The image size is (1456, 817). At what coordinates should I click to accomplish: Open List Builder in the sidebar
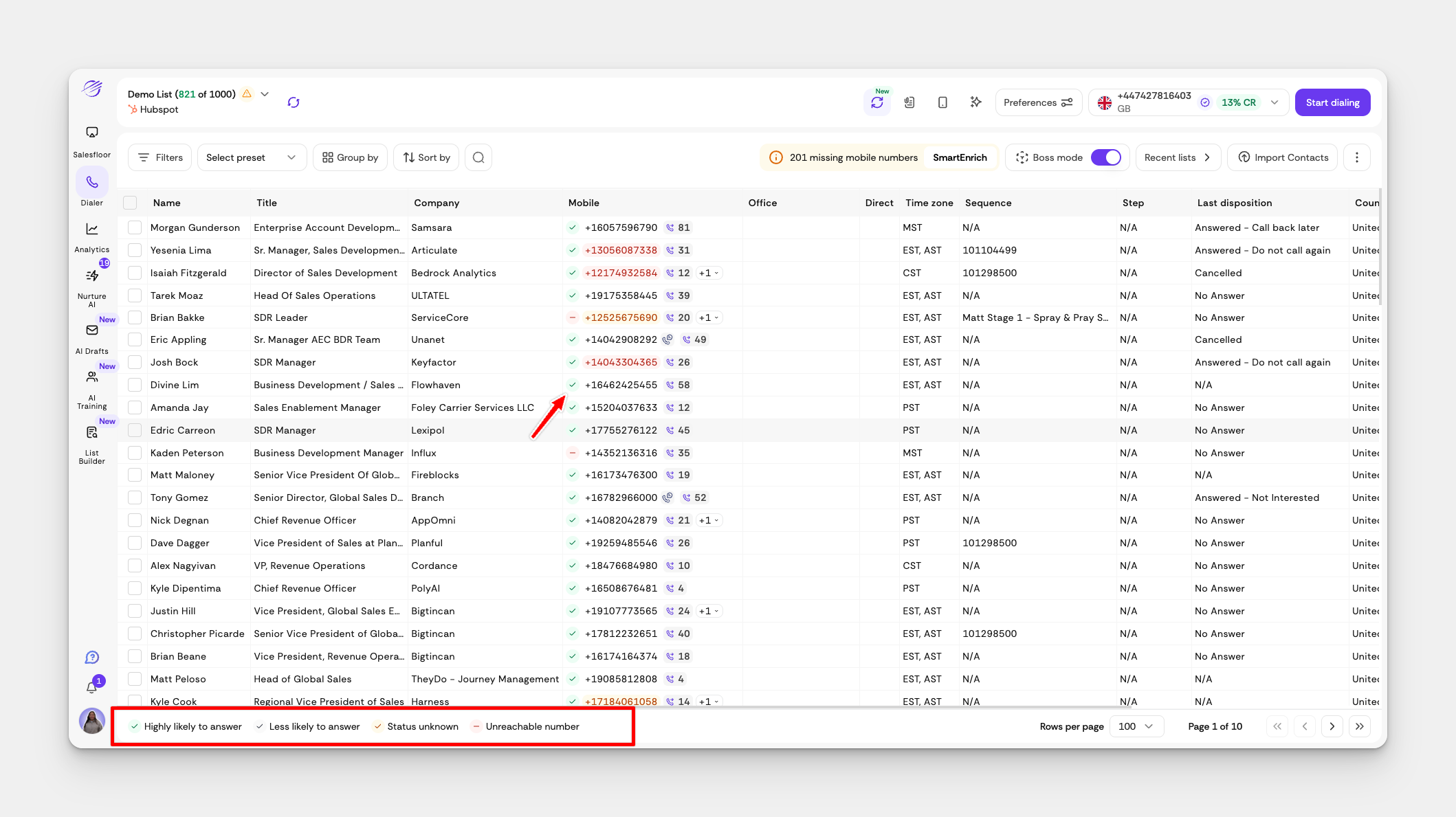pos(92,433)
